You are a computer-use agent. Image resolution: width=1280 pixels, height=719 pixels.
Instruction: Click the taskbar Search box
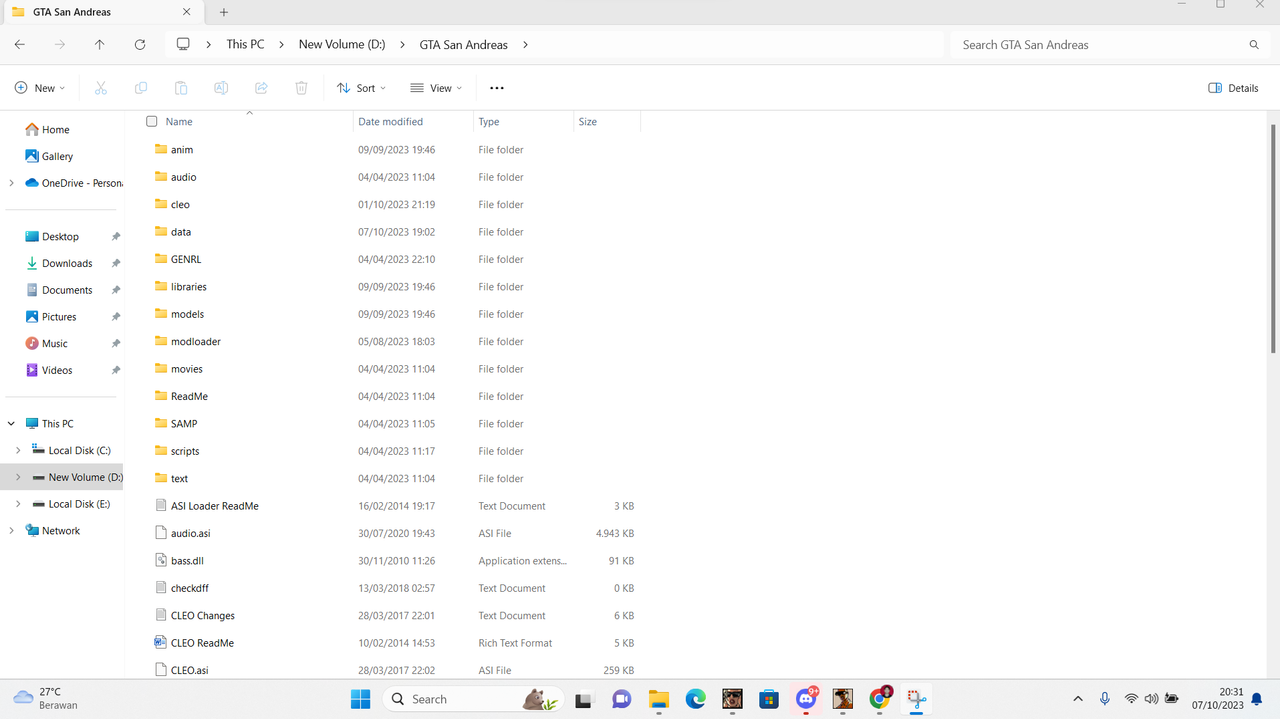472,699
